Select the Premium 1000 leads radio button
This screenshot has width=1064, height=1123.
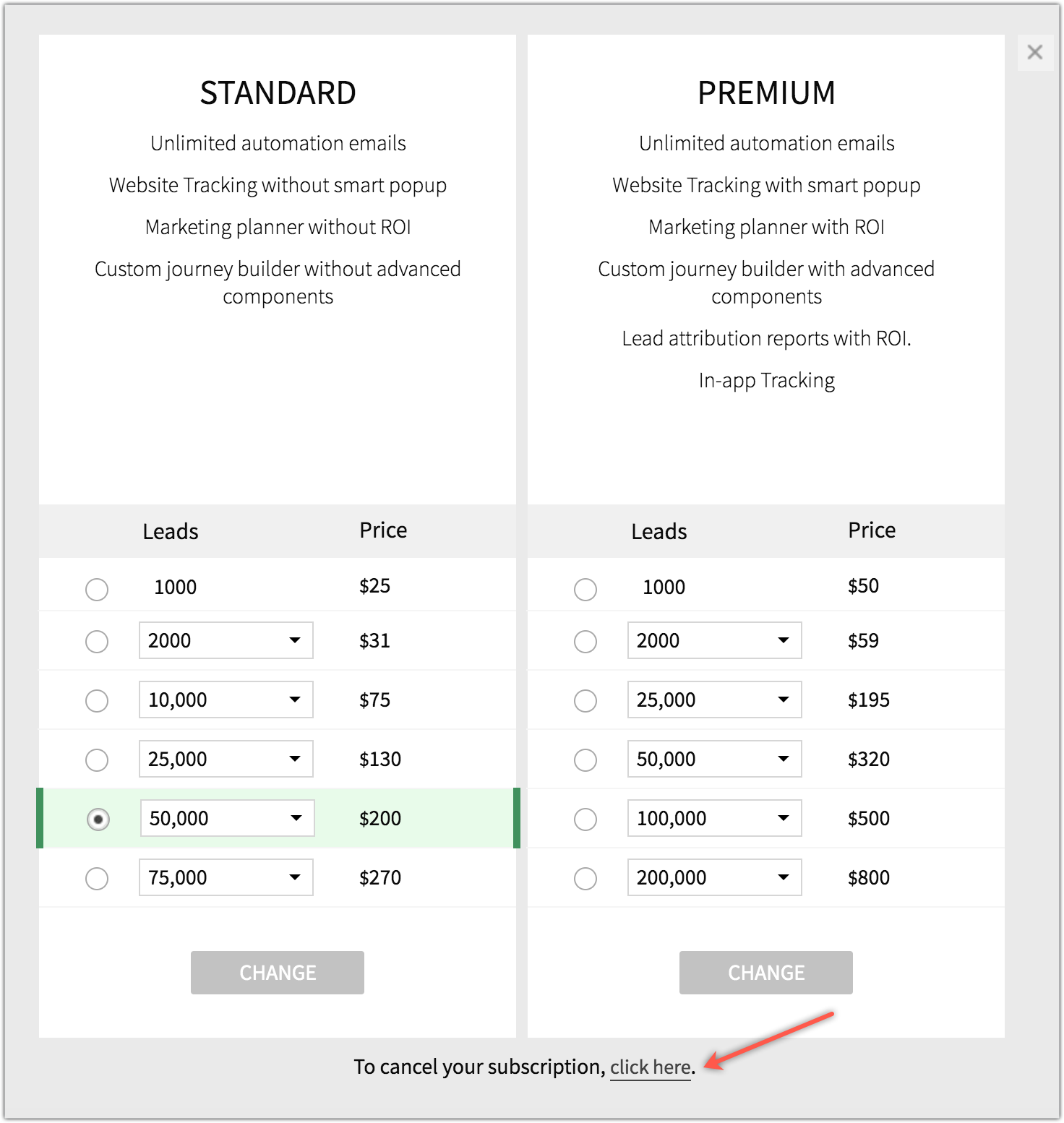pyautogui.click(x=585, y=589)
